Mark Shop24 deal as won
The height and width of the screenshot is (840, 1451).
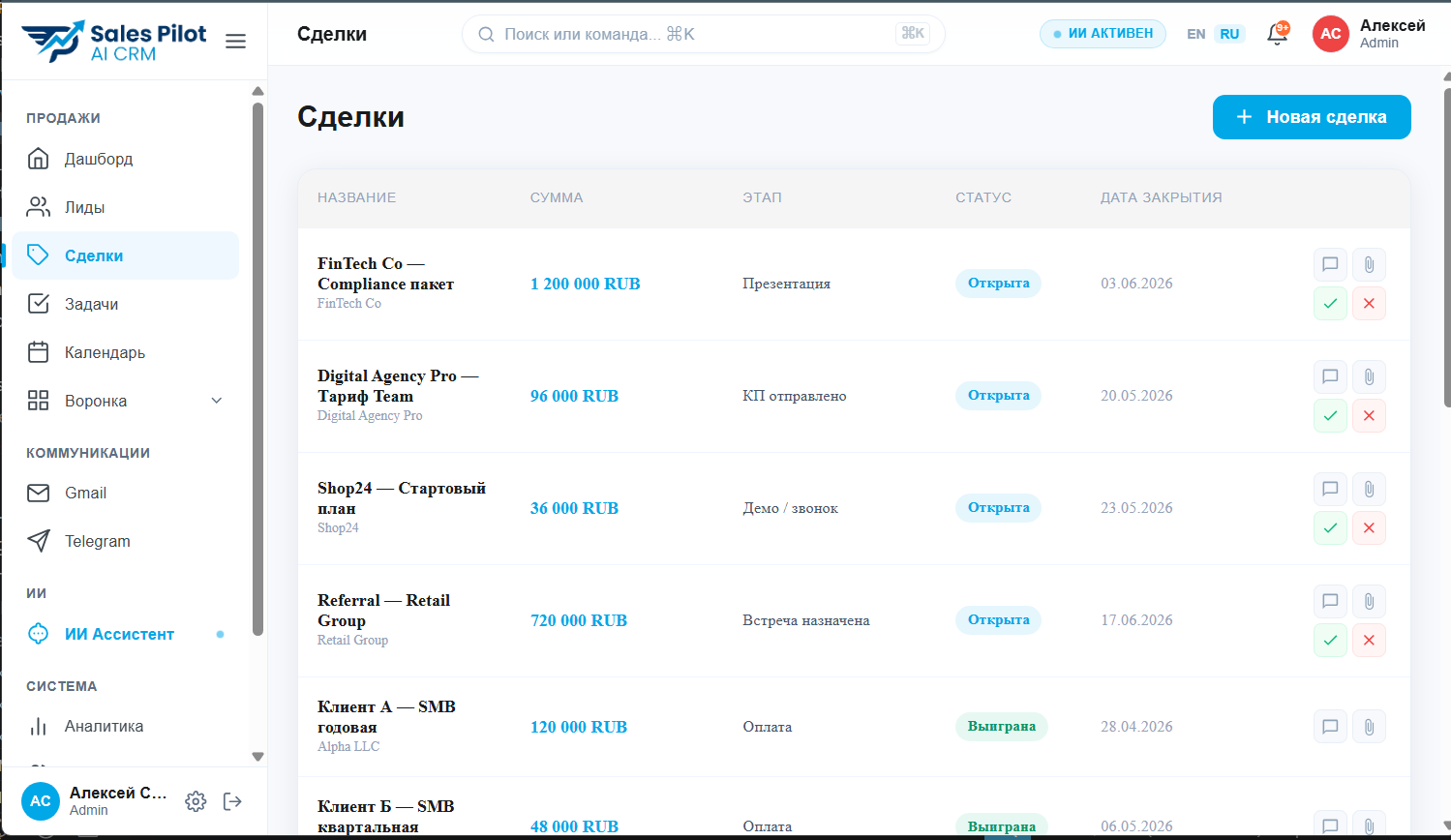(1330, 527)
